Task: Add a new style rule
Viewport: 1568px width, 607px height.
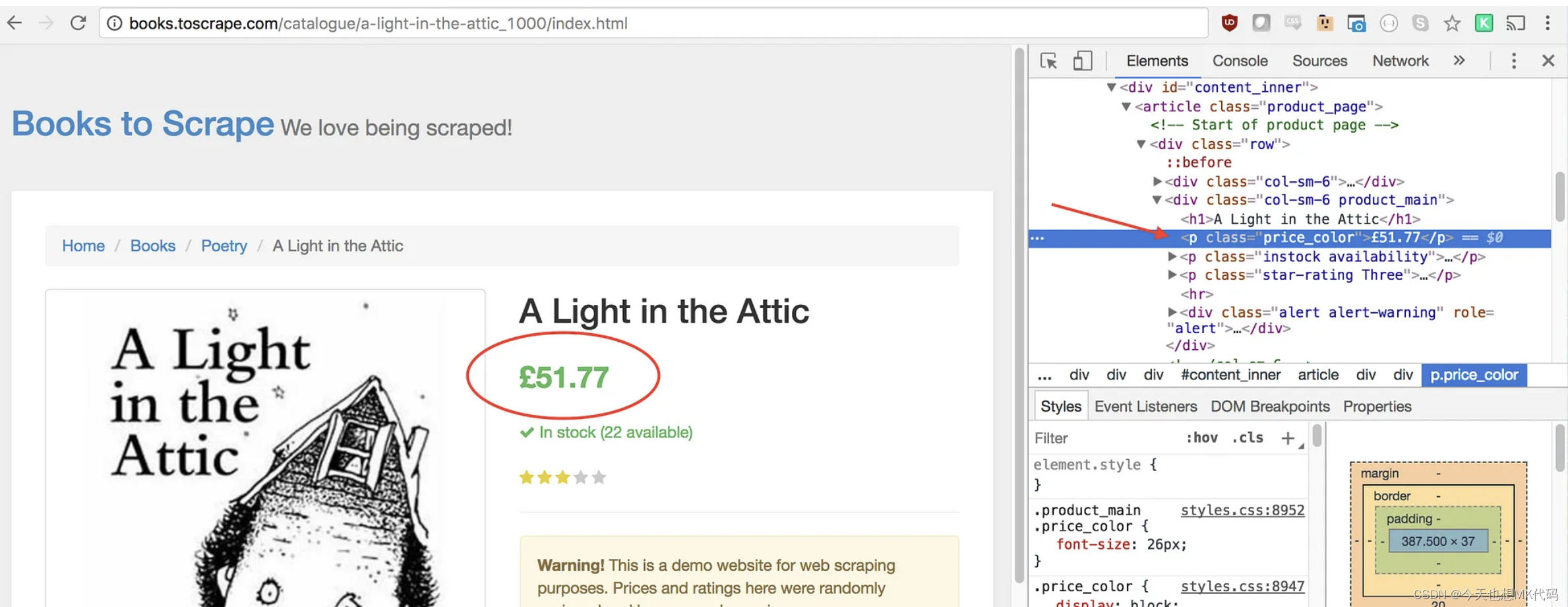Action: point(1288,438)
